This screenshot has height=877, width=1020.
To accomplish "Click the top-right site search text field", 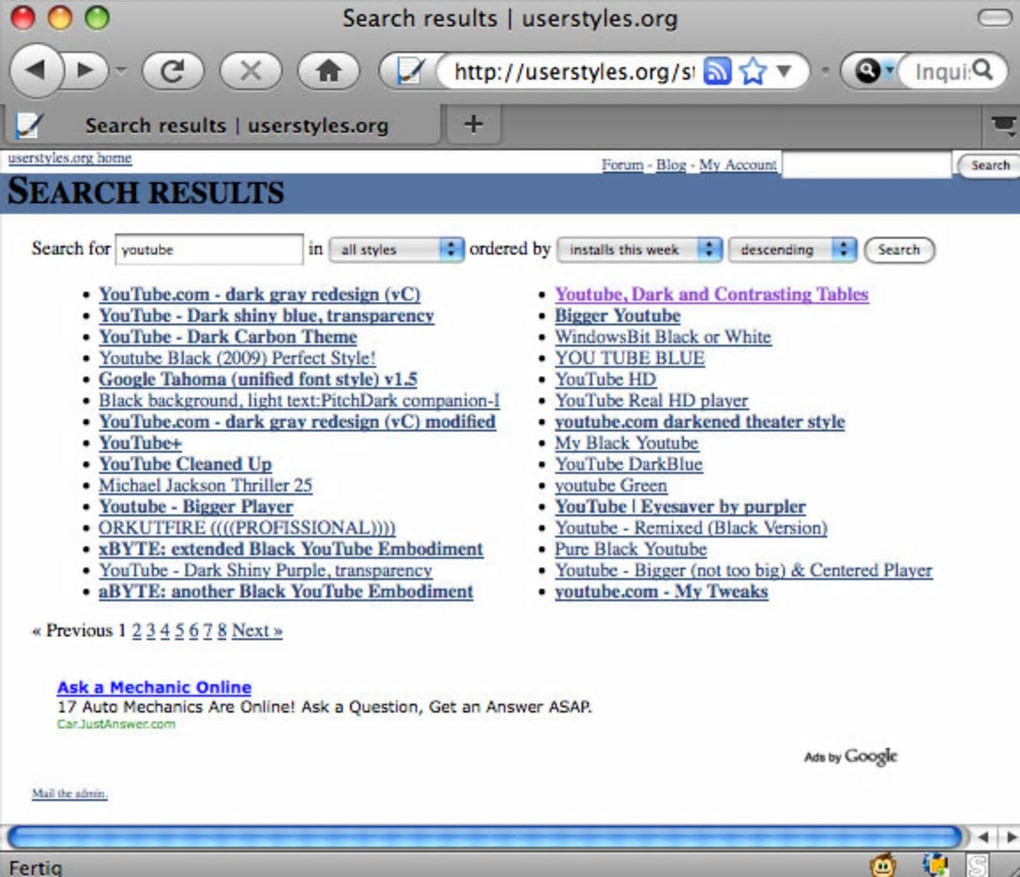I will click(x=866, y=165).
